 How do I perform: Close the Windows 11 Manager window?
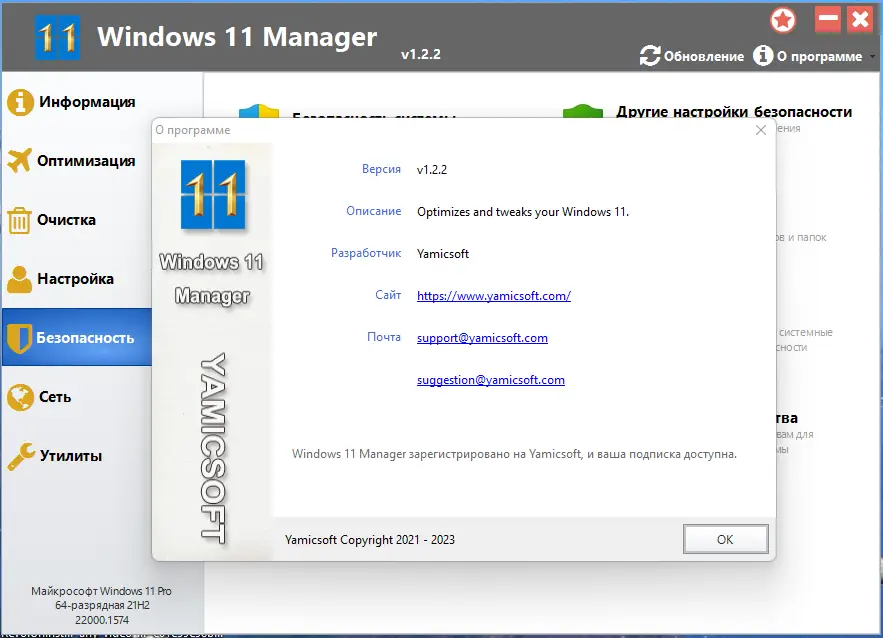click(860, 20)
